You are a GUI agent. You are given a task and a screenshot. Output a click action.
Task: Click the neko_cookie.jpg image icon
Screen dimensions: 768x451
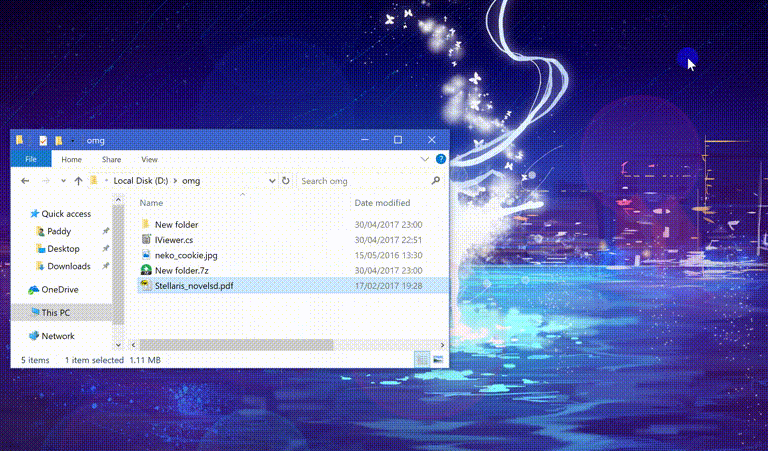coord(146,255)
